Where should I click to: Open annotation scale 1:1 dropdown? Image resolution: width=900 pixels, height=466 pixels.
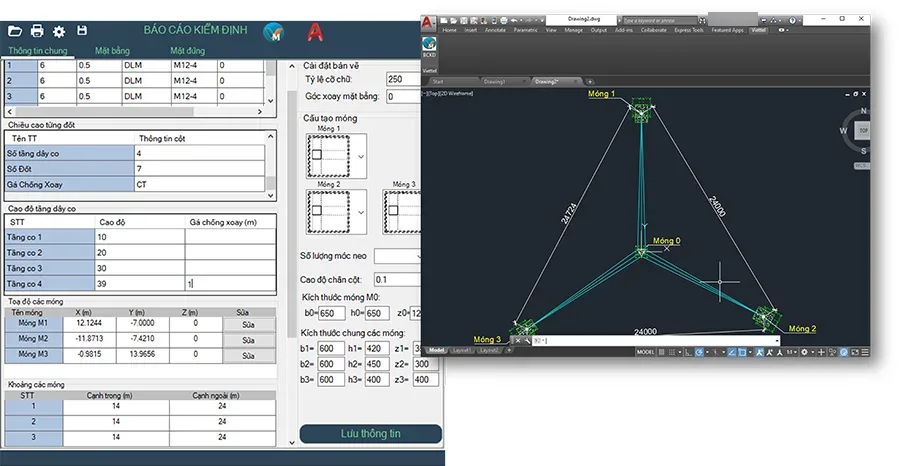[x=792, y=352]
